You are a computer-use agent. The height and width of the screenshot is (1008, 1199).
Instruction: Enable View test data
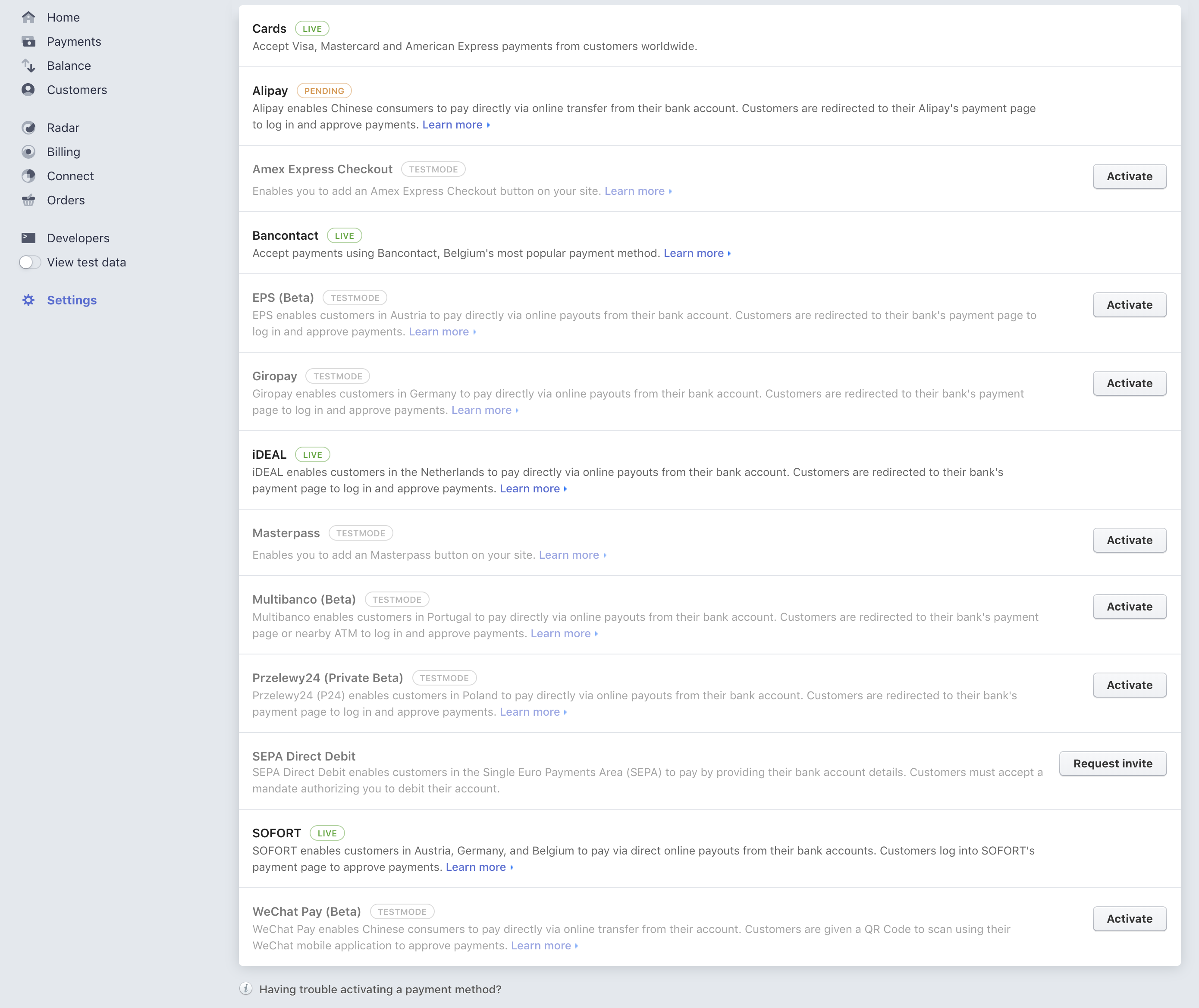(29, 262)
